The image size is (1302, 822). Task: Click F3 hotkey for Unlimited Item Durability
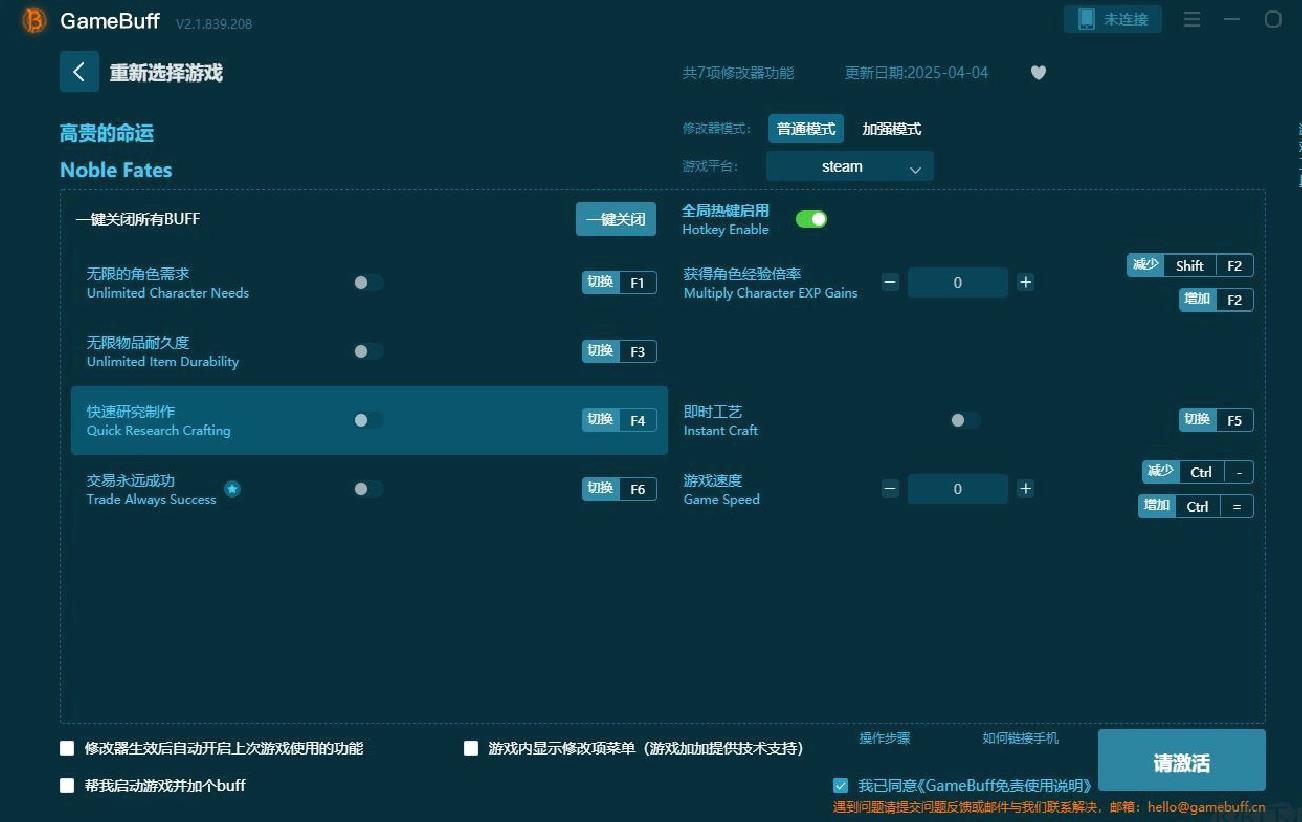(x=619, y=351)
